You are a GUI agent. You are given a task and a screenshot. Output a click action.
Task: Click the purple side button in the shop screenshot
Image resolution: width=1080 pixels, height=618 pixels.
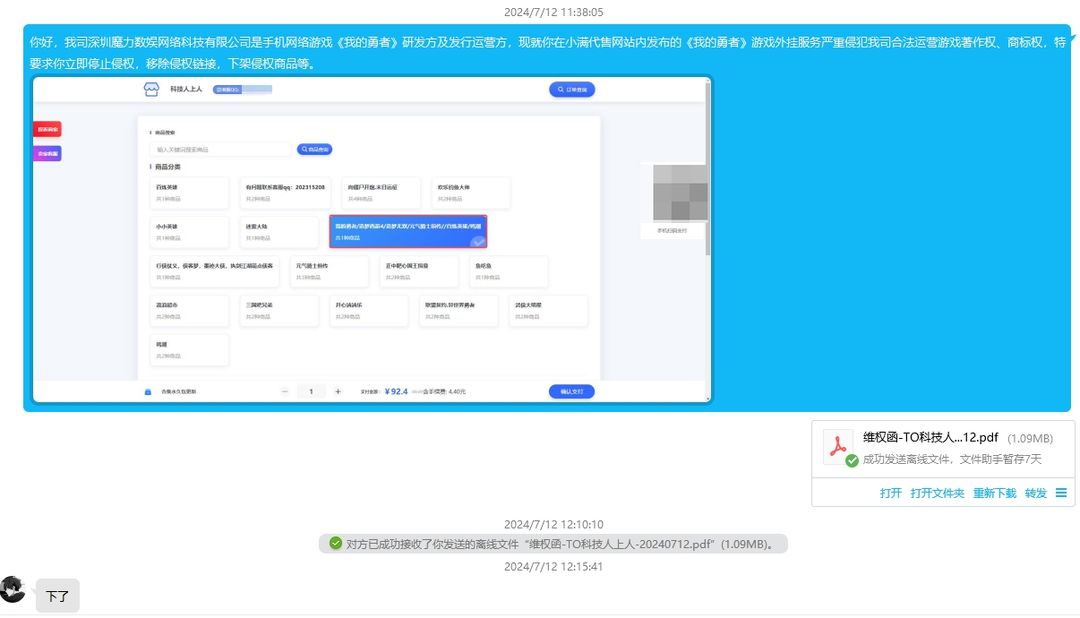pos(48,153)
